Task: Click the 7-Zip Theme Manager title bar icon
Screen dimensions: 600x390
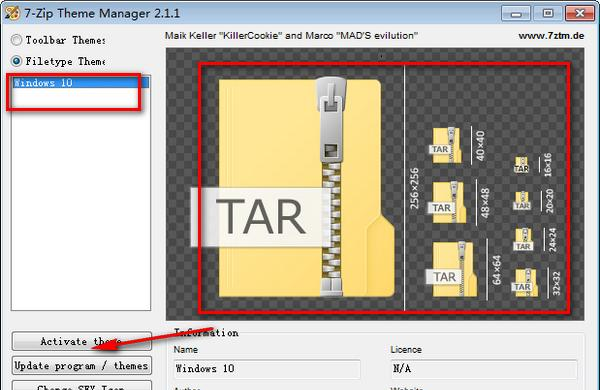Action: pos(12,13)
